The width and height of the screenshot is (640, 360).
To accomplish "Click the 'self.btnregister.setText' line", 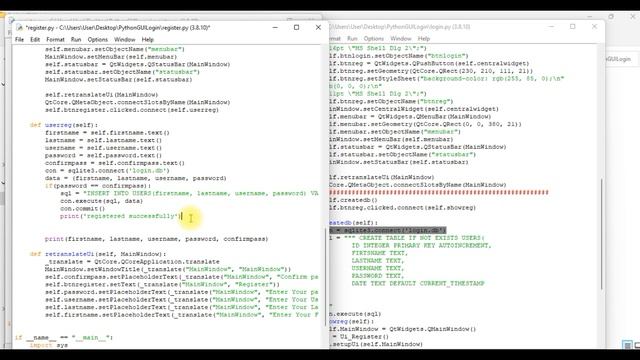I will (x=162, y=284).
